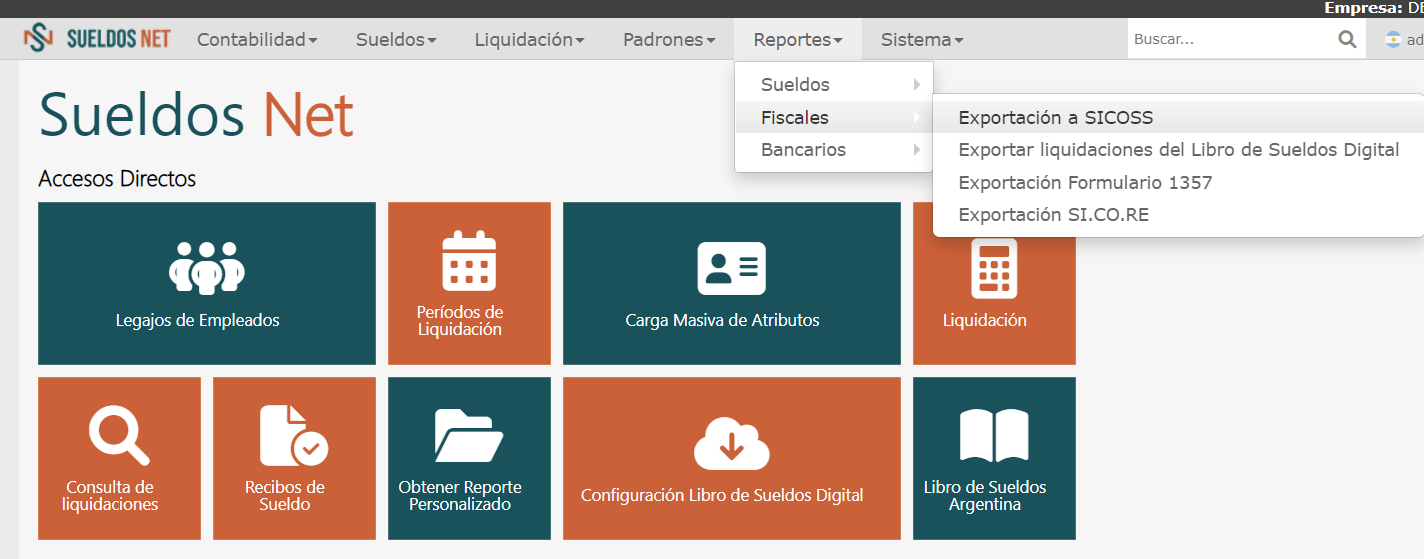Open Obtener Reporte Personalizado folder tile
The image size is (1424, 559).
(469, 458)
